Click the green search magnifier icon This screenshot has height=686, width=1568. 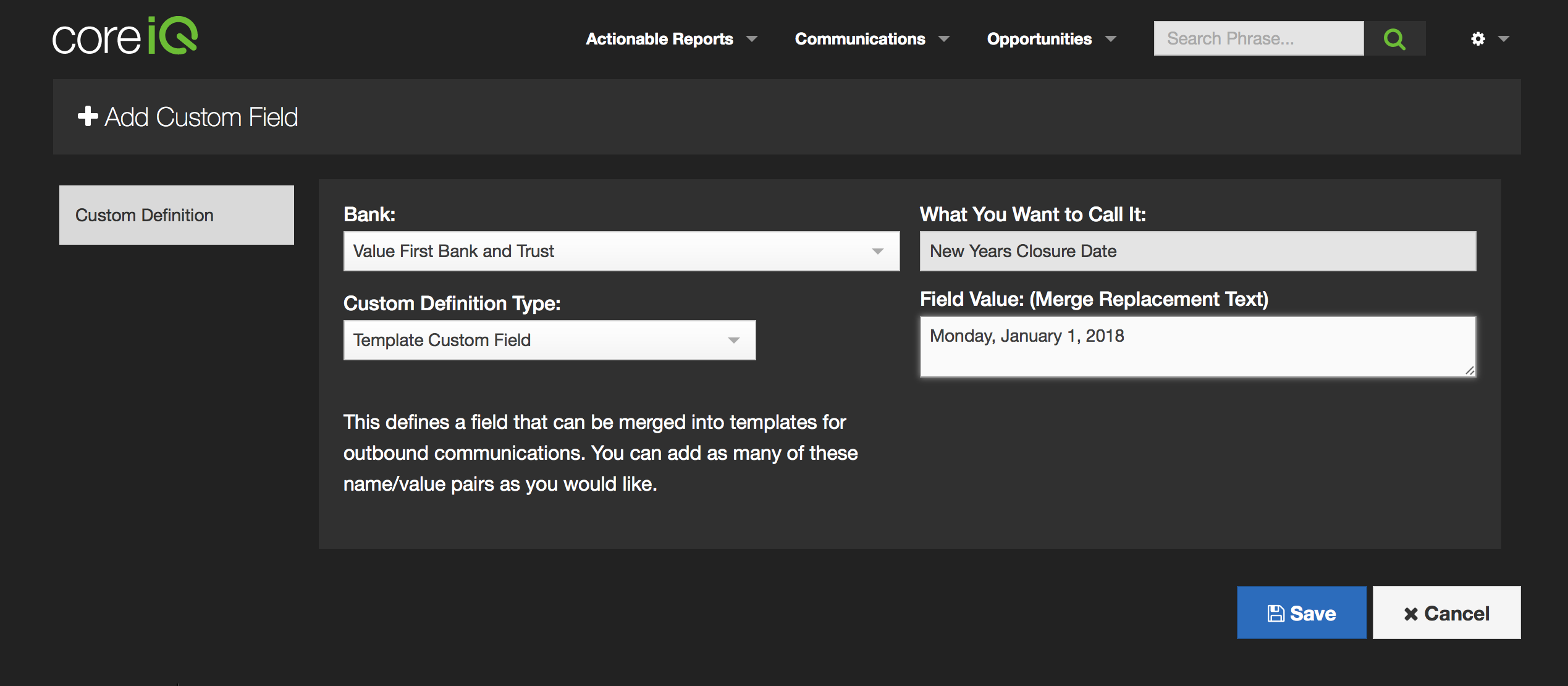[x=1394, y=39]
